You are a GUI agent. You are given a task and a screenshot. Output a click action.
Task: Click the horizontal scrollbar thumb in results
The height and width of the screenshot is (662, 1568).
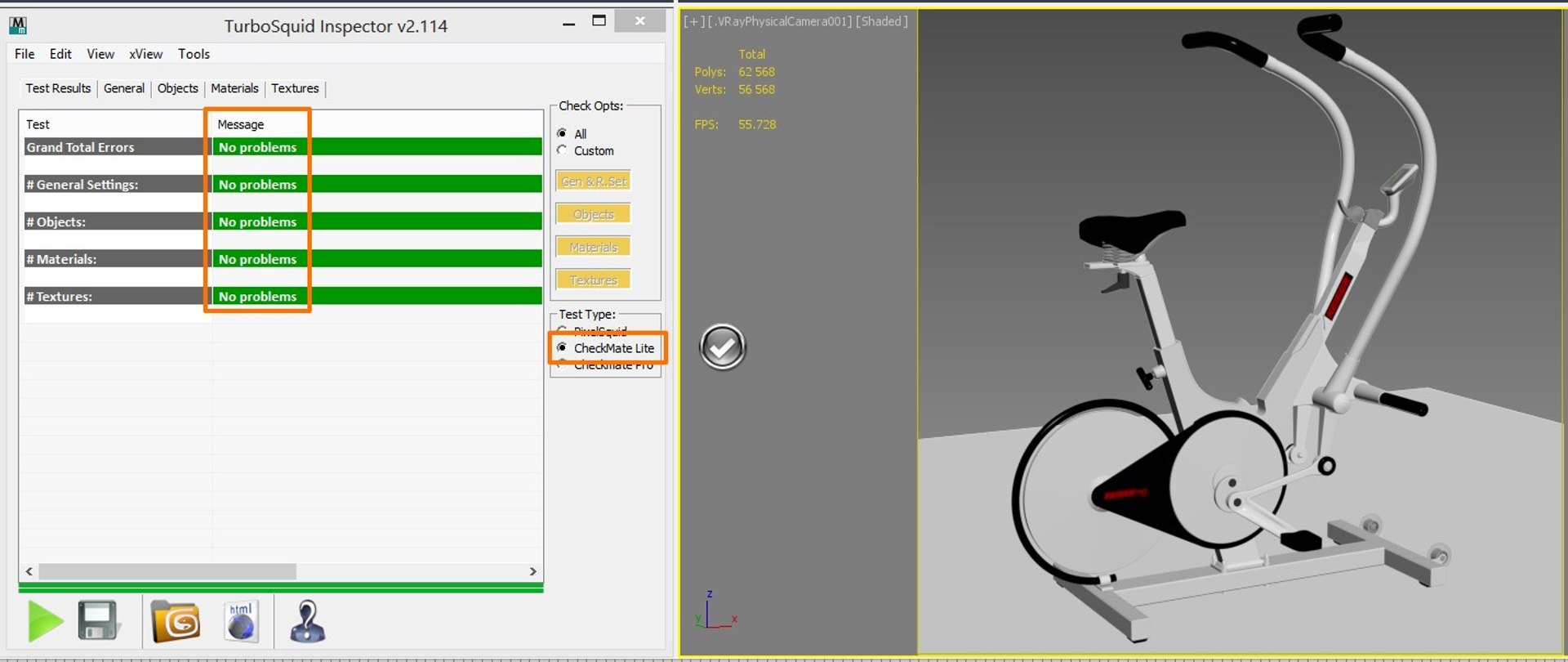(167, 571)
